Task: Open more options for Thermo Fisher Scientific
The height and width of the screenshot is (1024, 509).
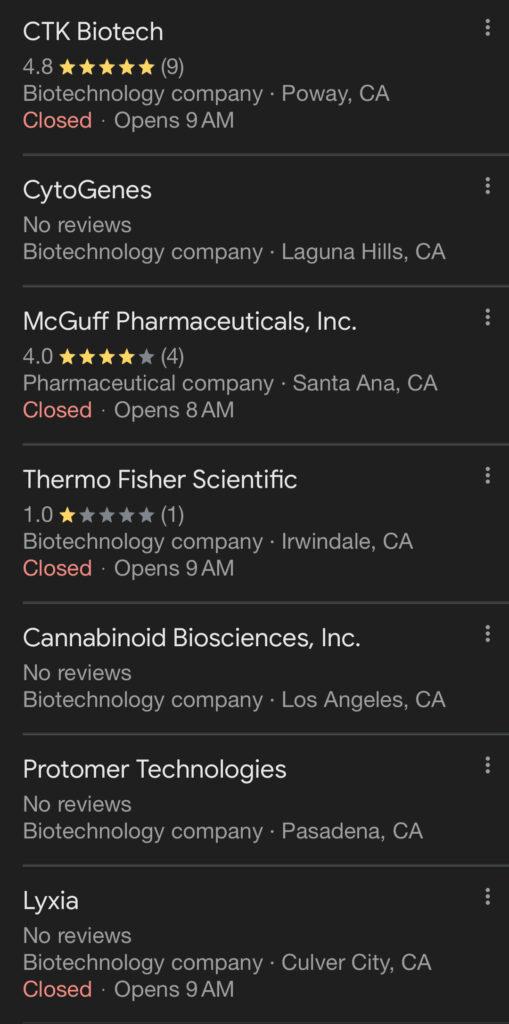Action: point(487,475)
